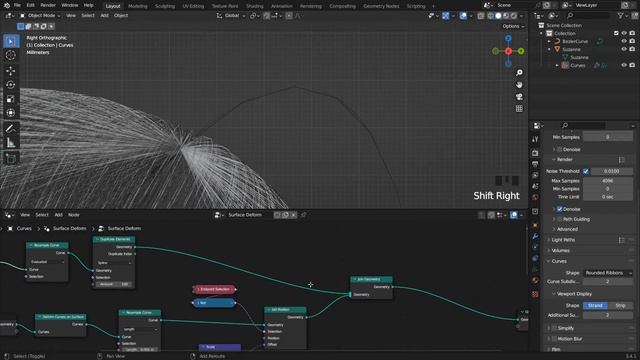Toggle camera view icon in viewport

519,97
